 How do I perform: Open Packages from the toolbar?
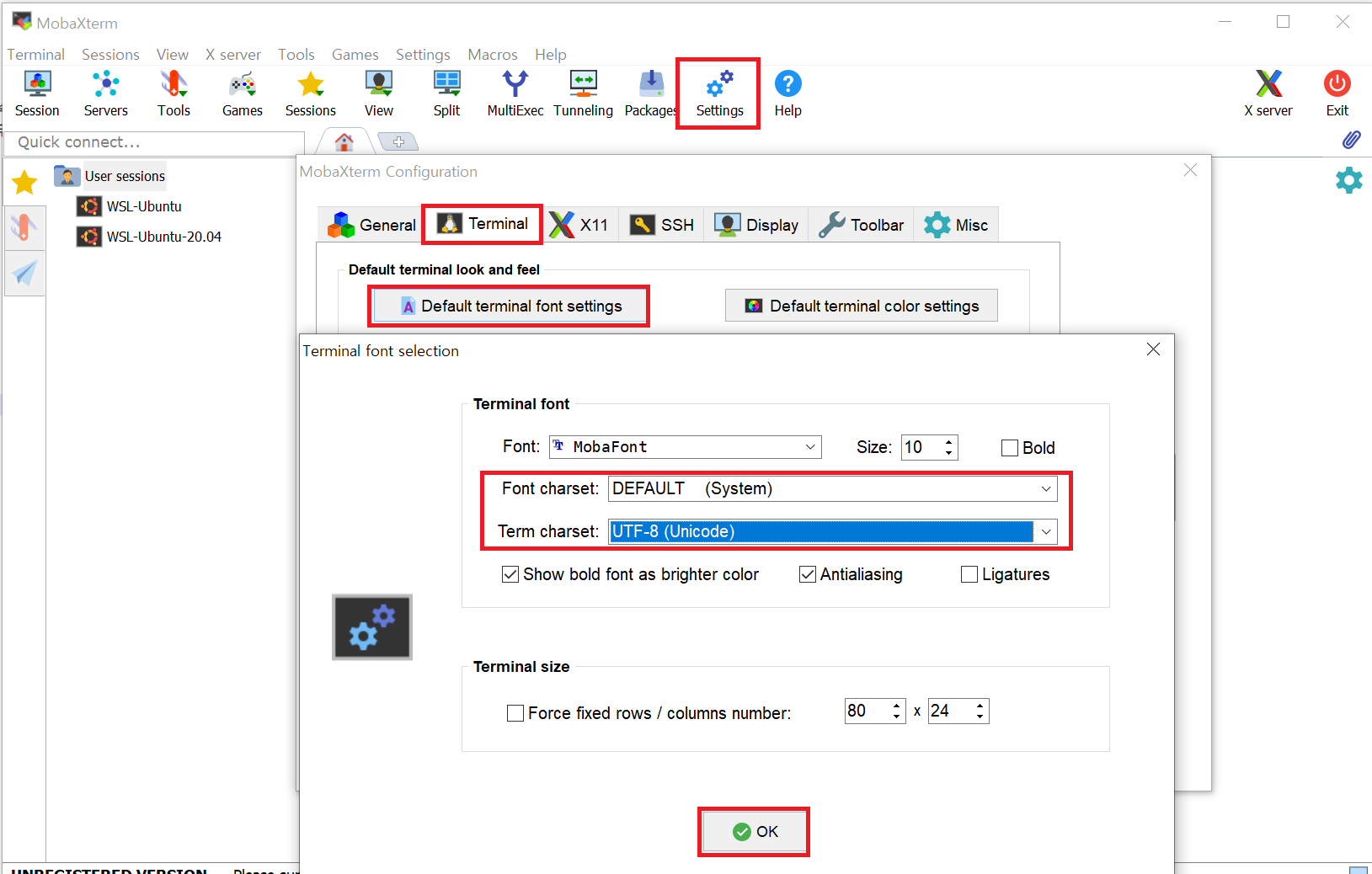pos(651,93)
